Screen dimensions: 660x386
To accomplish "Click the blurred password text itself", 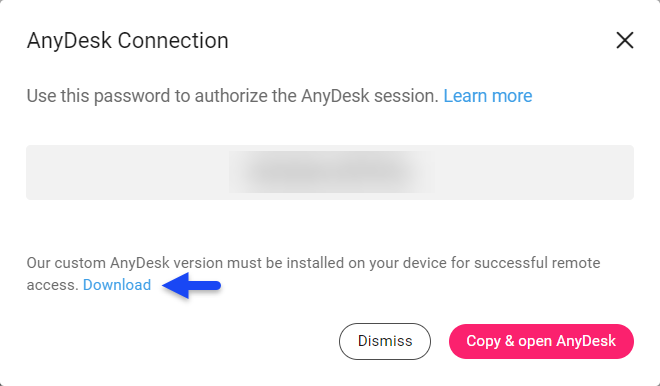I will coord(332,172).
